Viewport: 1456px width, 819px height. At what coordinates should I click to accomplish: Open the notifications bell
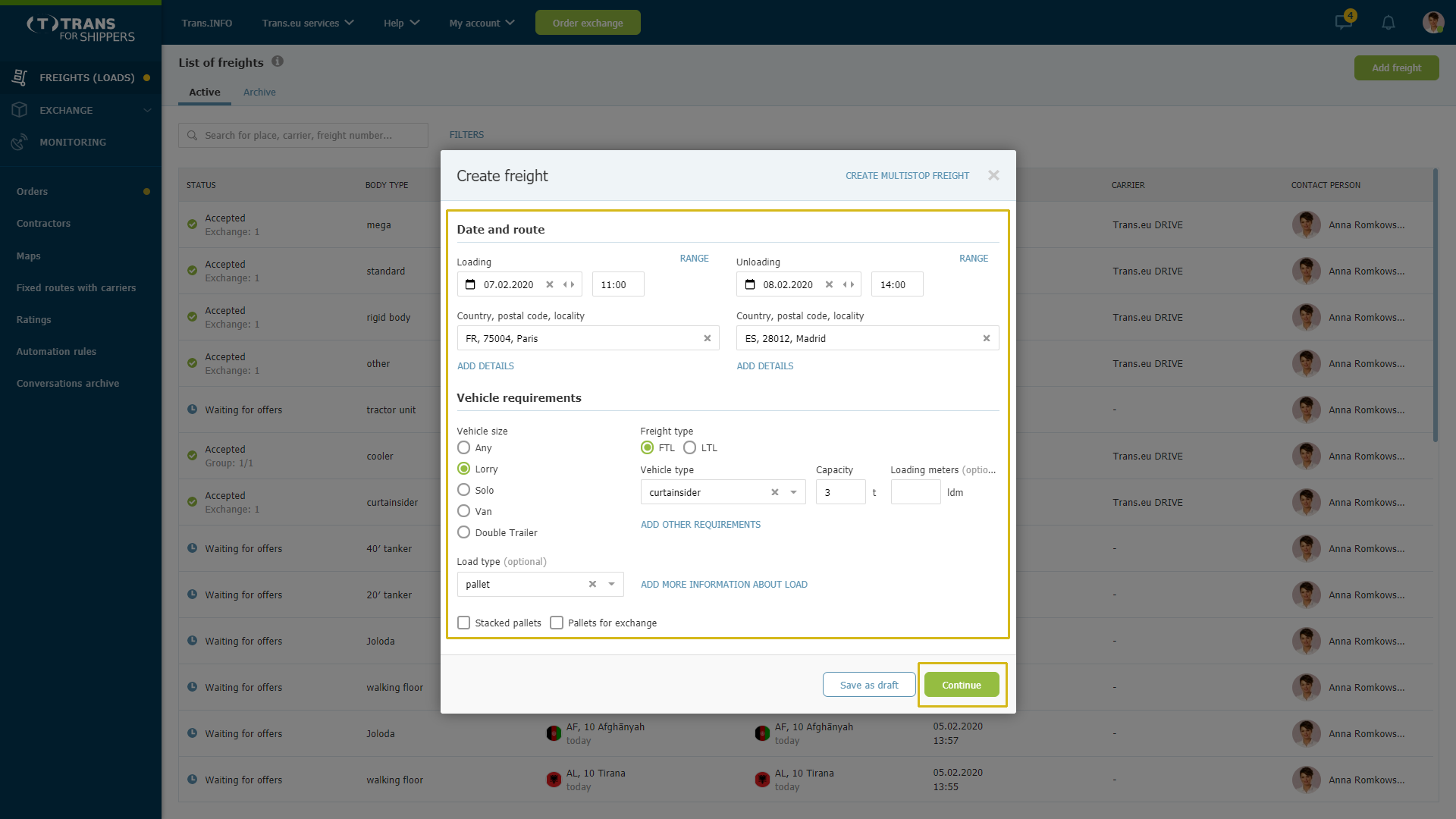(x=1389, y=23)
